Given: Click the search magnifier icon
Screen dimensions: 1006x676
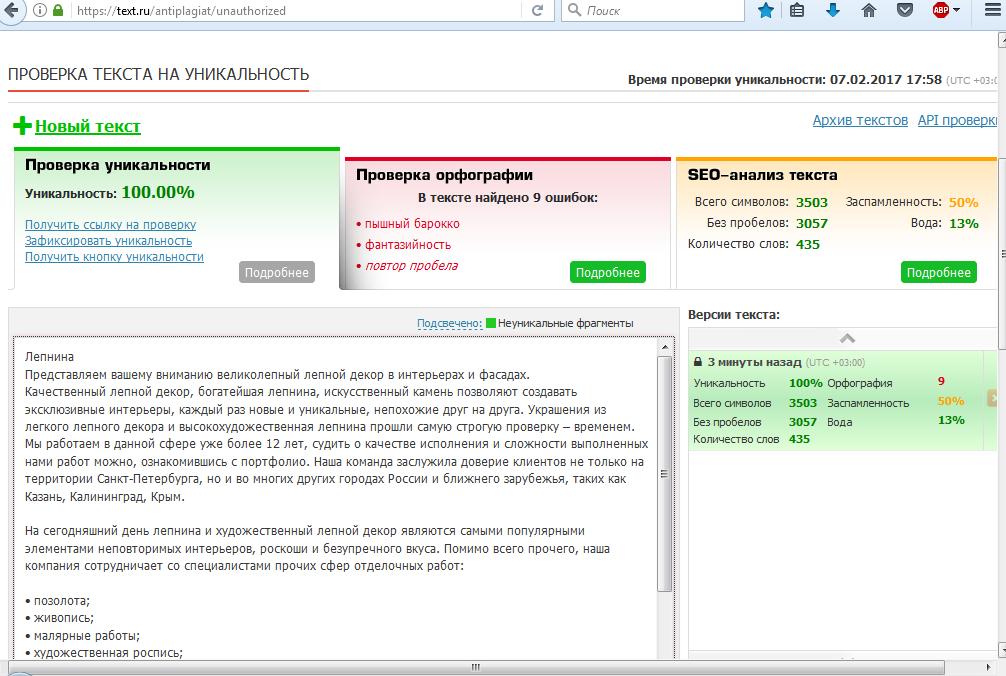Looking at the screenshot, I should point(574,10).
